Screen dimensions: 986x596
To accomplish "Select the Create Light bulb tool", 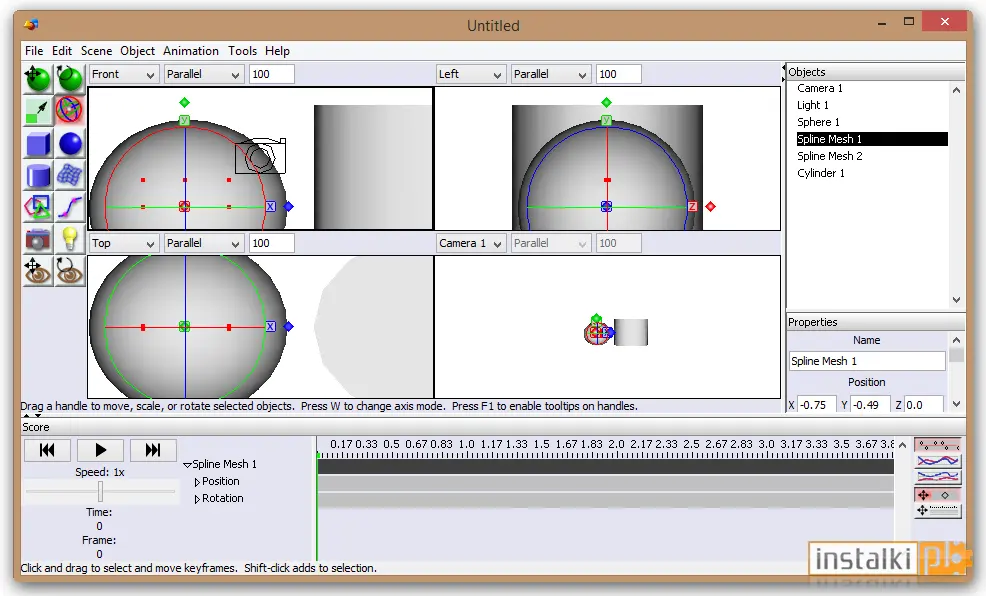I will click(69, 240).
